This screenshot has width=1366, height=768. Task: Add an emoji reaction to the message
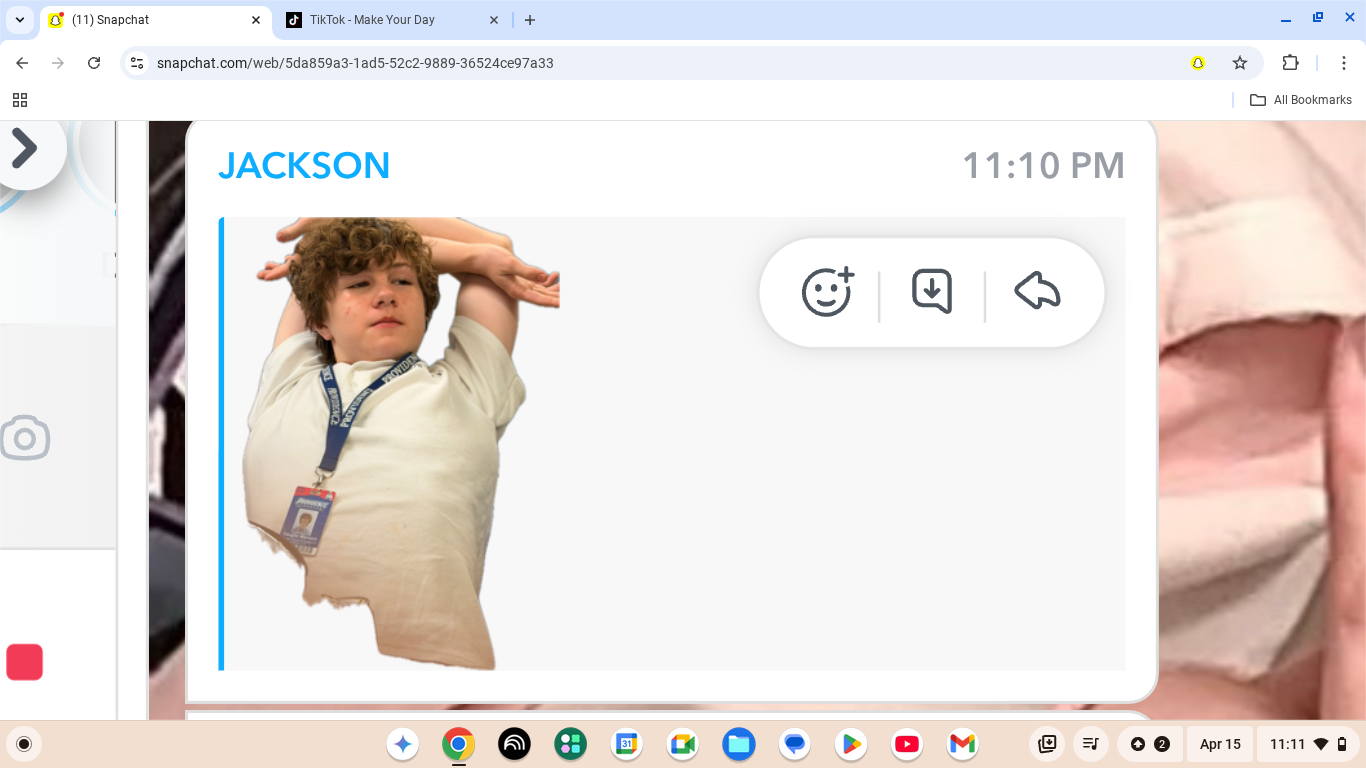pos(827,293)
